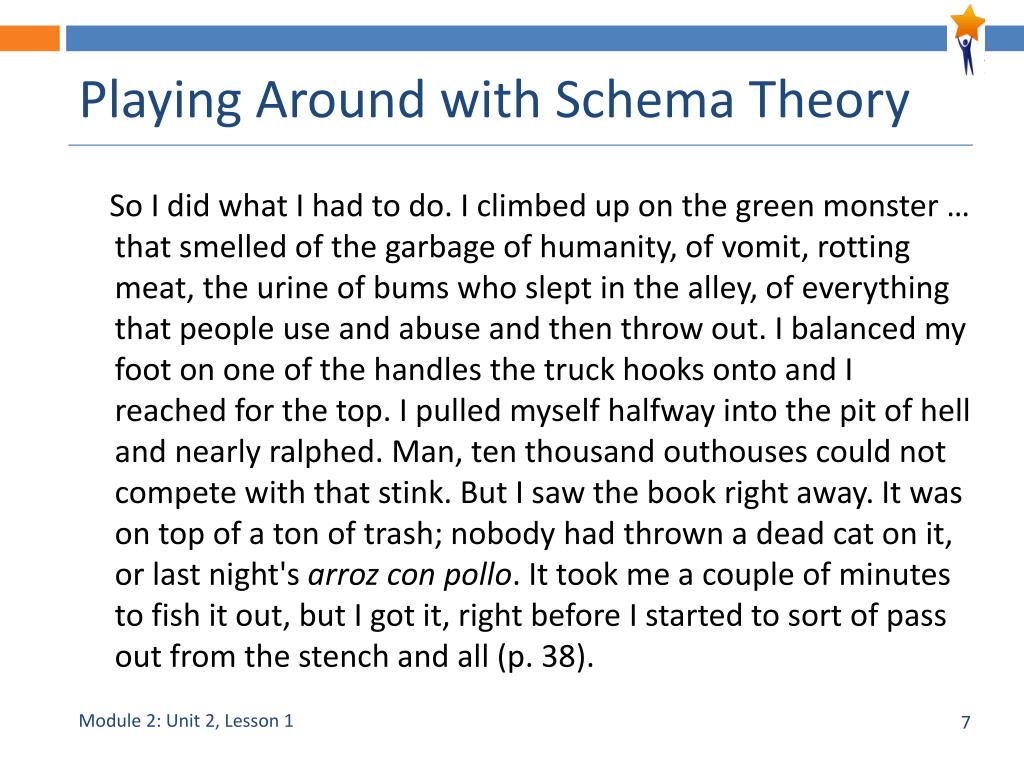Select the orange block in the header bar
This screenshot has height=768, width=1024.
tap(29, 38)
